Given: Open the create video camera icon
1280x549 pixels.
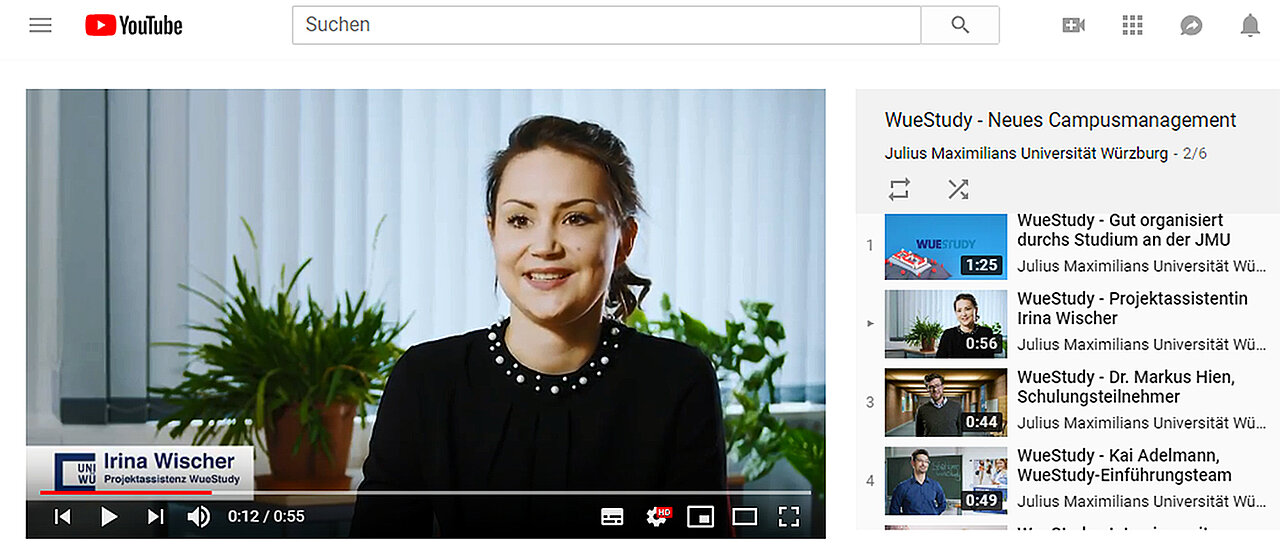Looking at the screenshot, I should (x=1073, y=25).
